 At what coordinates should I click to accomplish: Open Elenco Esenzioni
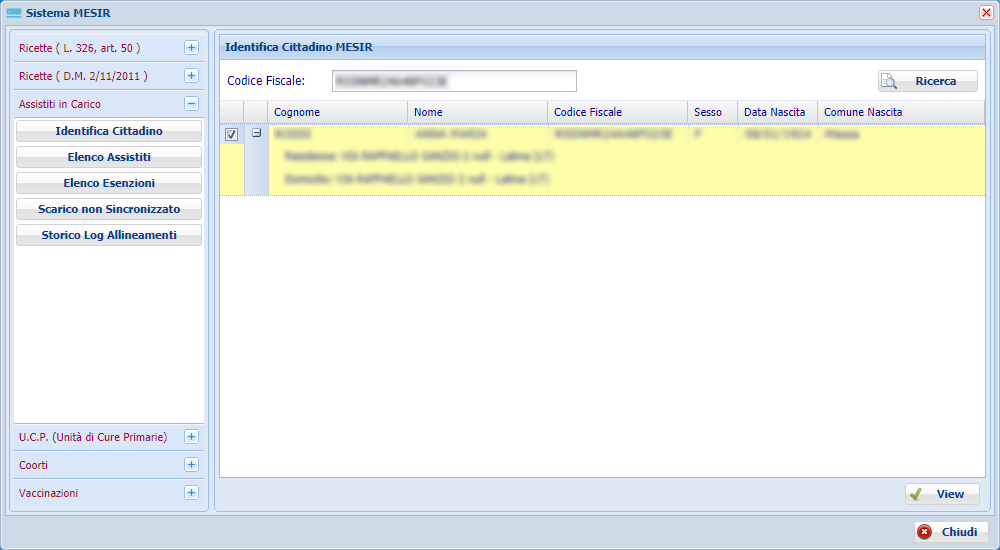point(109,183)
